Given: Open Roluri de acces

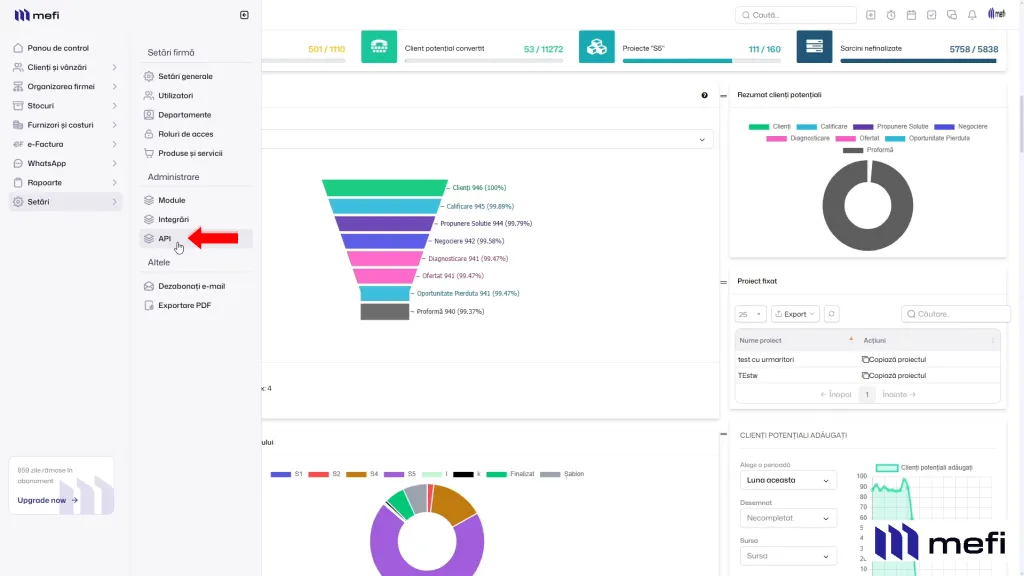Looking at the screenshot, I should pyautogui.click(x=185, y=134).
